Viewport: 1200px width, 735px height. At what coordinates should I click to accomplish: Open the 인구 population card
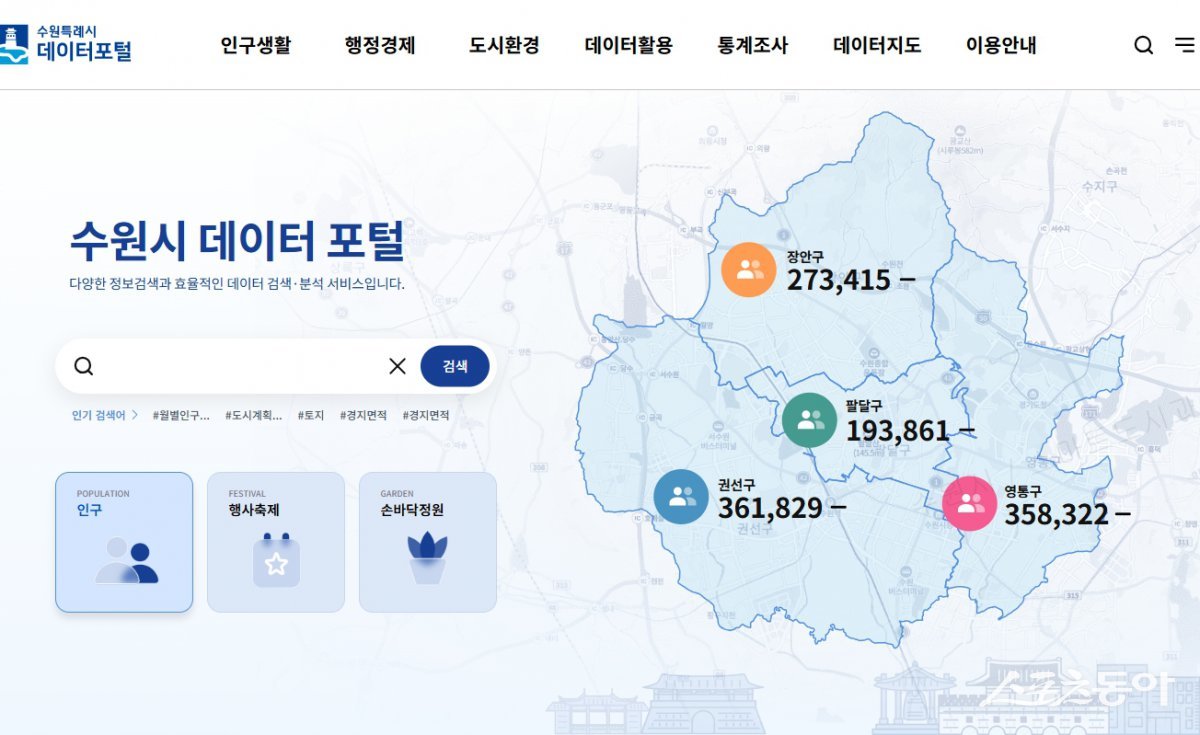pyautogui.click(x=124, y=542)
